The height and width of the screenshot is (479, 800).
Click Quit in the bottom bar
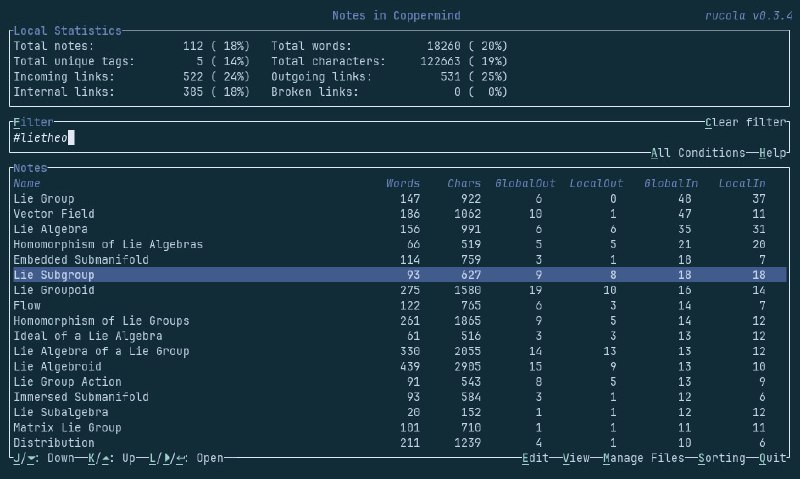click(772, 458)
